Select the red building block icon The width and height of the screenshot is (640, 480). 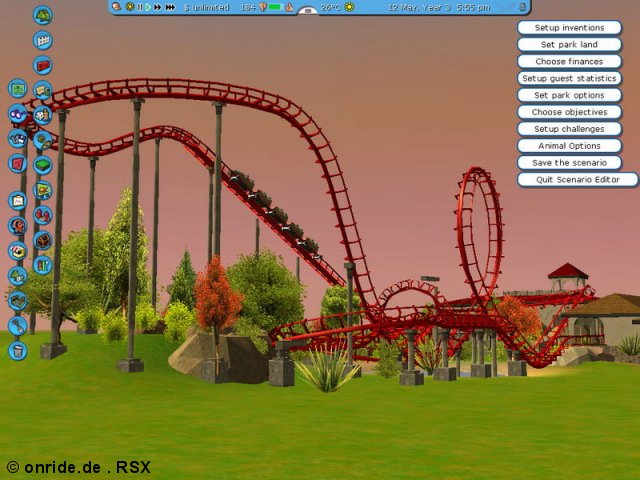[18, 163]
